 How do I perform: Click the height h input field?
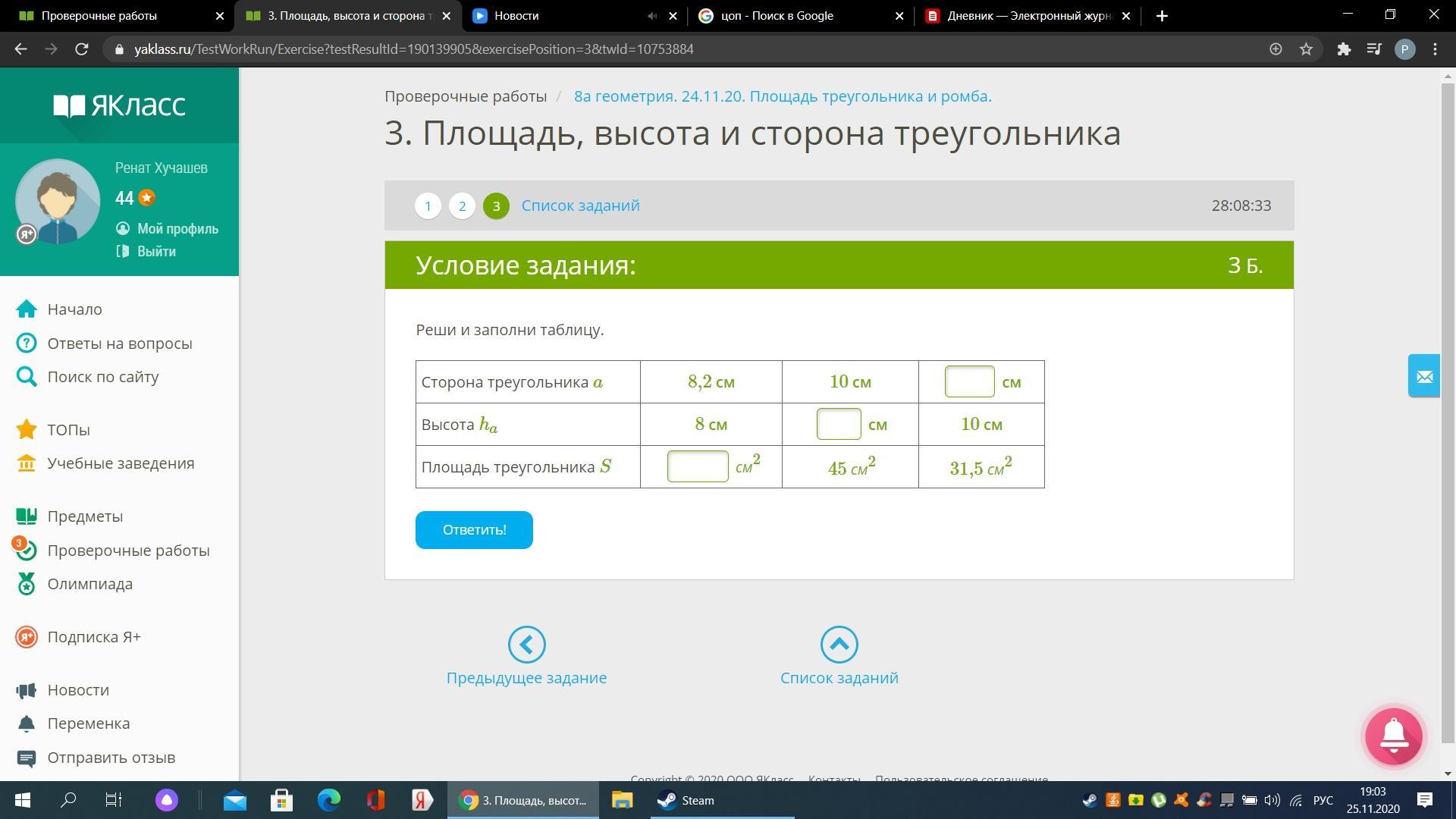point(838,424)
